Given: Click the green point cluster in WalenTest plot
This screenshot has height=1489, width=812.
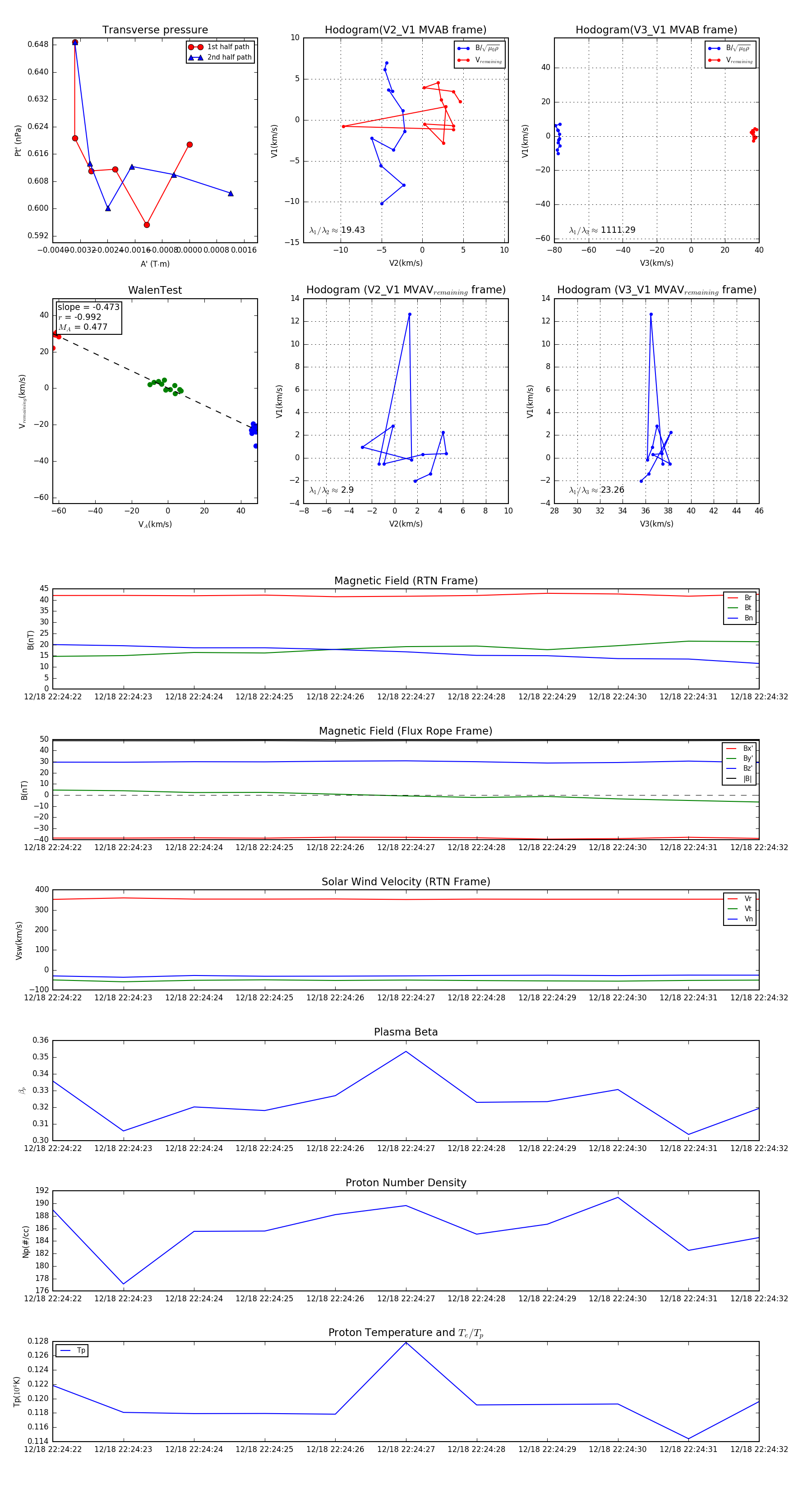Looking at the screenshot, I should [x=165, y=386].
